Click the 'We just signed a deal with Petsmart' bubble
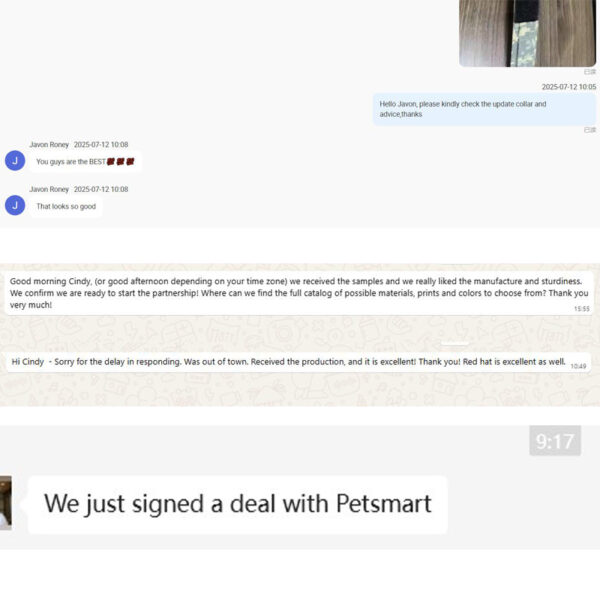Viewport: 600px width, 600px height. click(237, 503)
